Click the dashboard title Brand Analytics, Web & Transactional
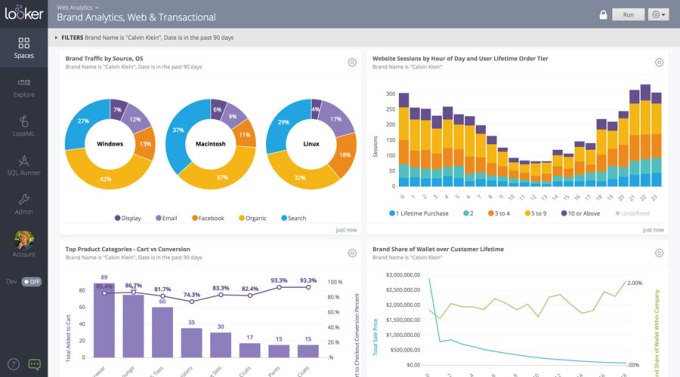The height and width of the screenshot is (377, 680). click(136, 17)
